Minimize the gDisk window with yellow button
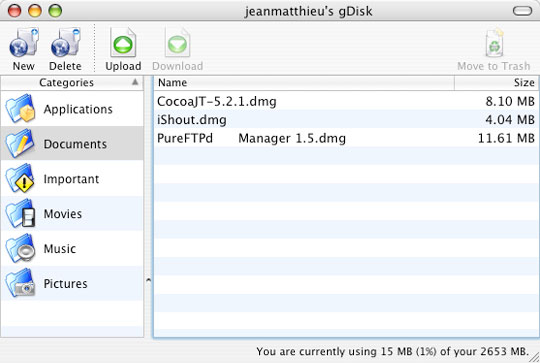The image size is (540, 363). (35, 11)
